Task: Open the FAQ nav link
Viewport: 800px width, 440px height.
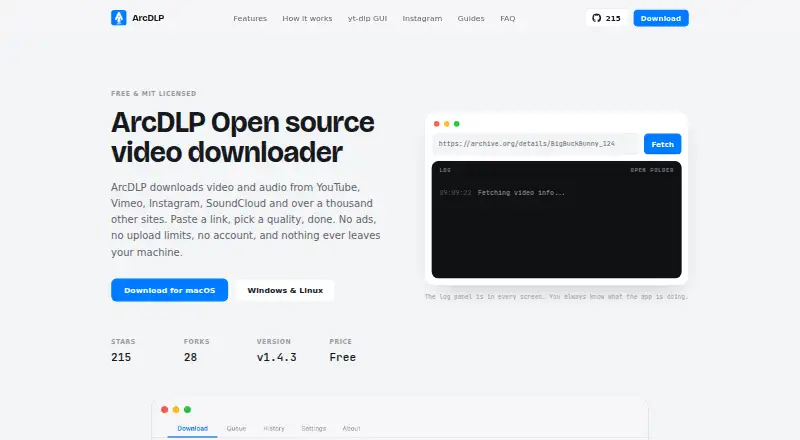Action: (x=508, y=18)
